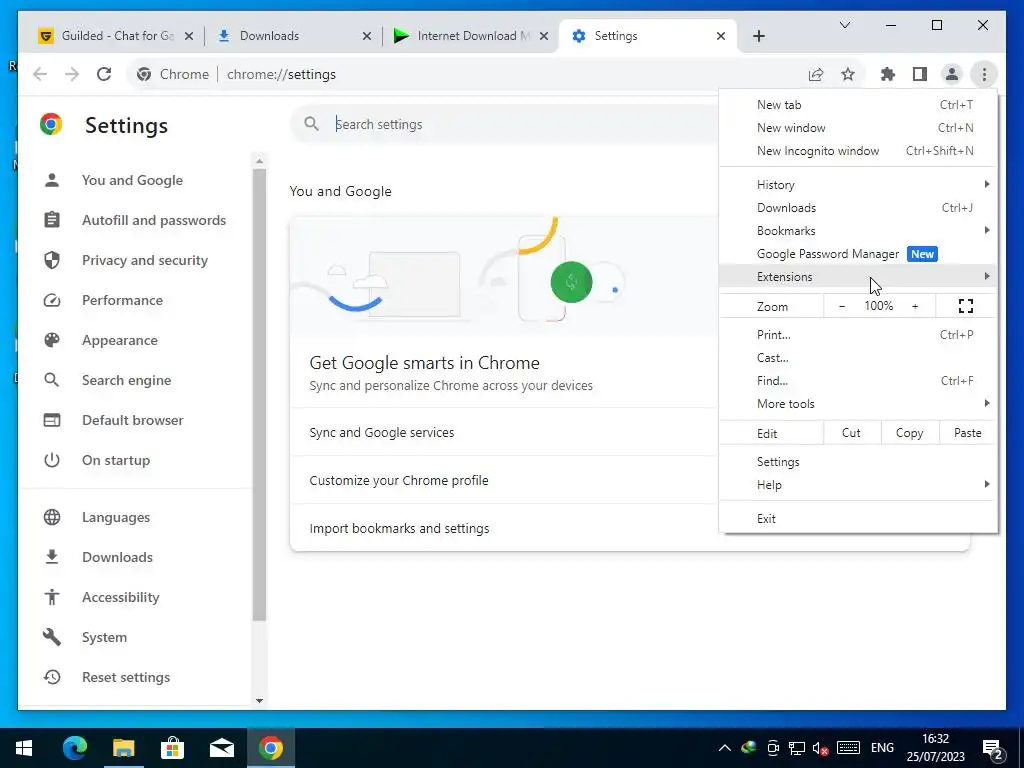Open the profile avatar icon

click(x=952, y=74)
